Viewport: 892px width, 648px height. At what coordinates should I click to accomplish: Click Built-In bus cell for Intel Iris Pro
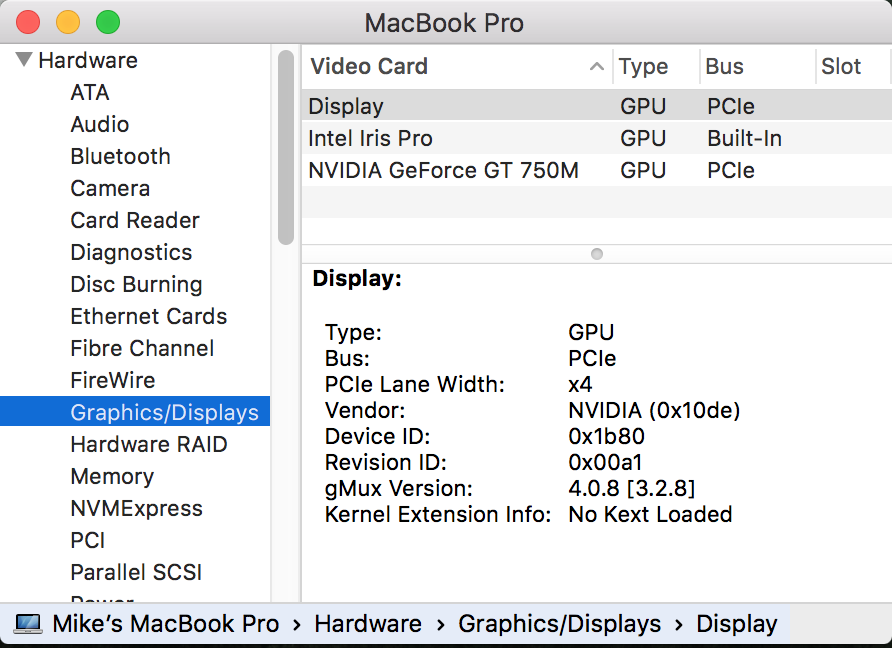click(745, 138)
